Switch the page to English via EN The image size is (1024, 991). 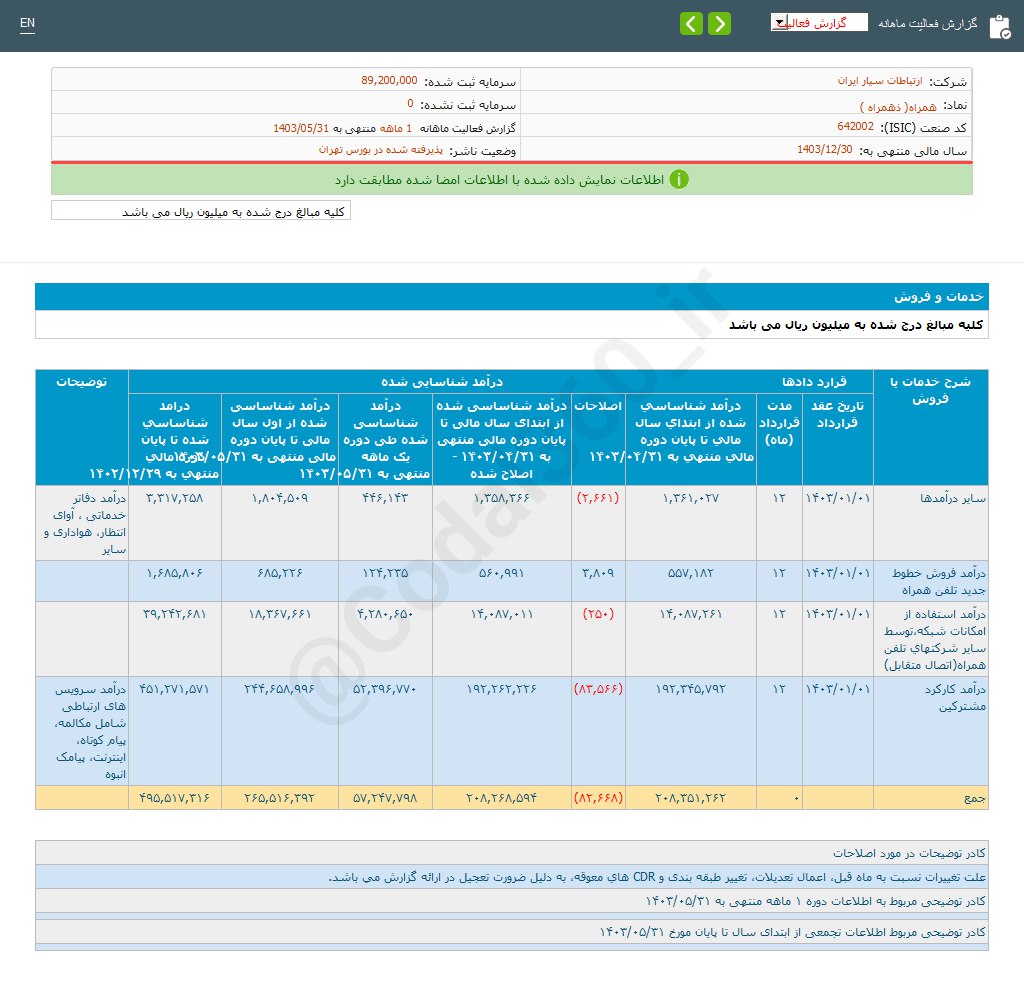tap(27, 22)
